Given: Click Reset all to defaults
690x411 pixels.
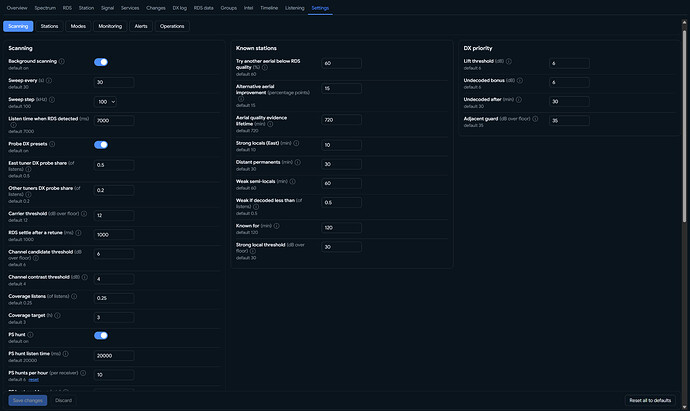Looking at the screenshot, I should (650, 400).
